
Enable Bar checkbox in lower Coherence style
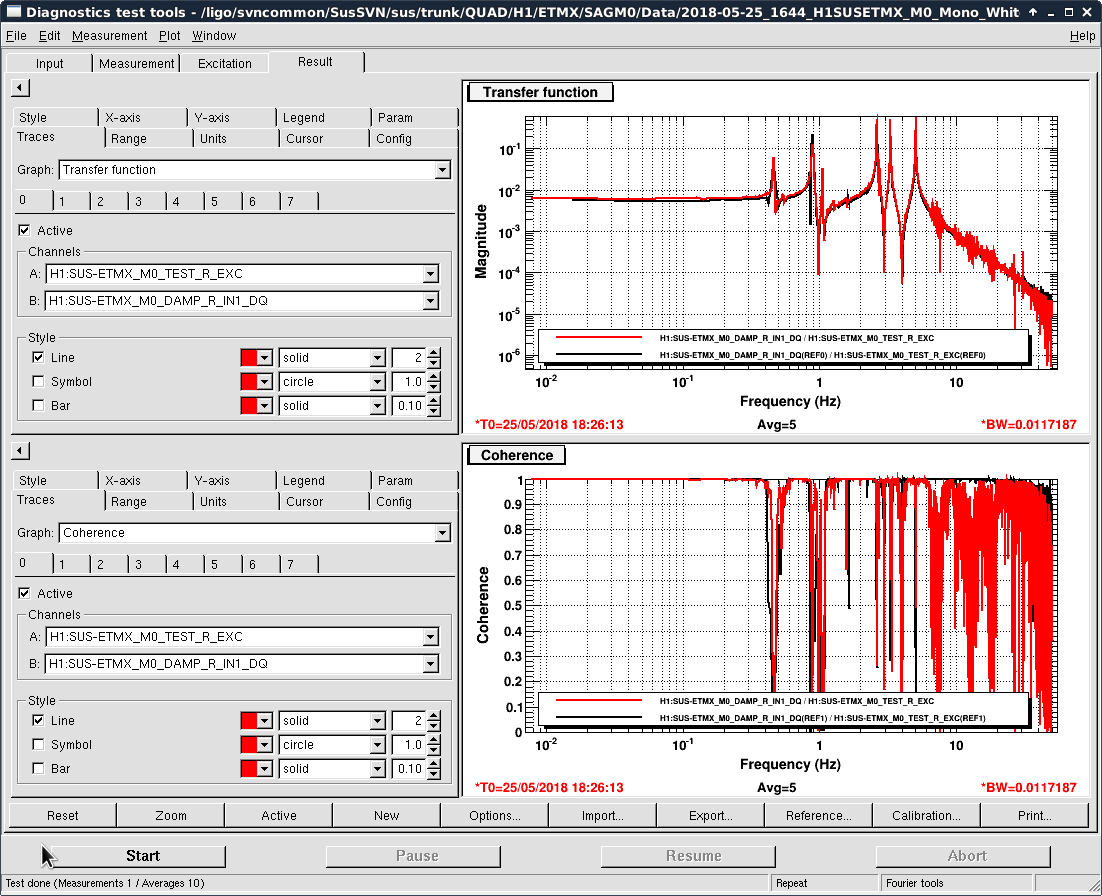pos(38,769)
